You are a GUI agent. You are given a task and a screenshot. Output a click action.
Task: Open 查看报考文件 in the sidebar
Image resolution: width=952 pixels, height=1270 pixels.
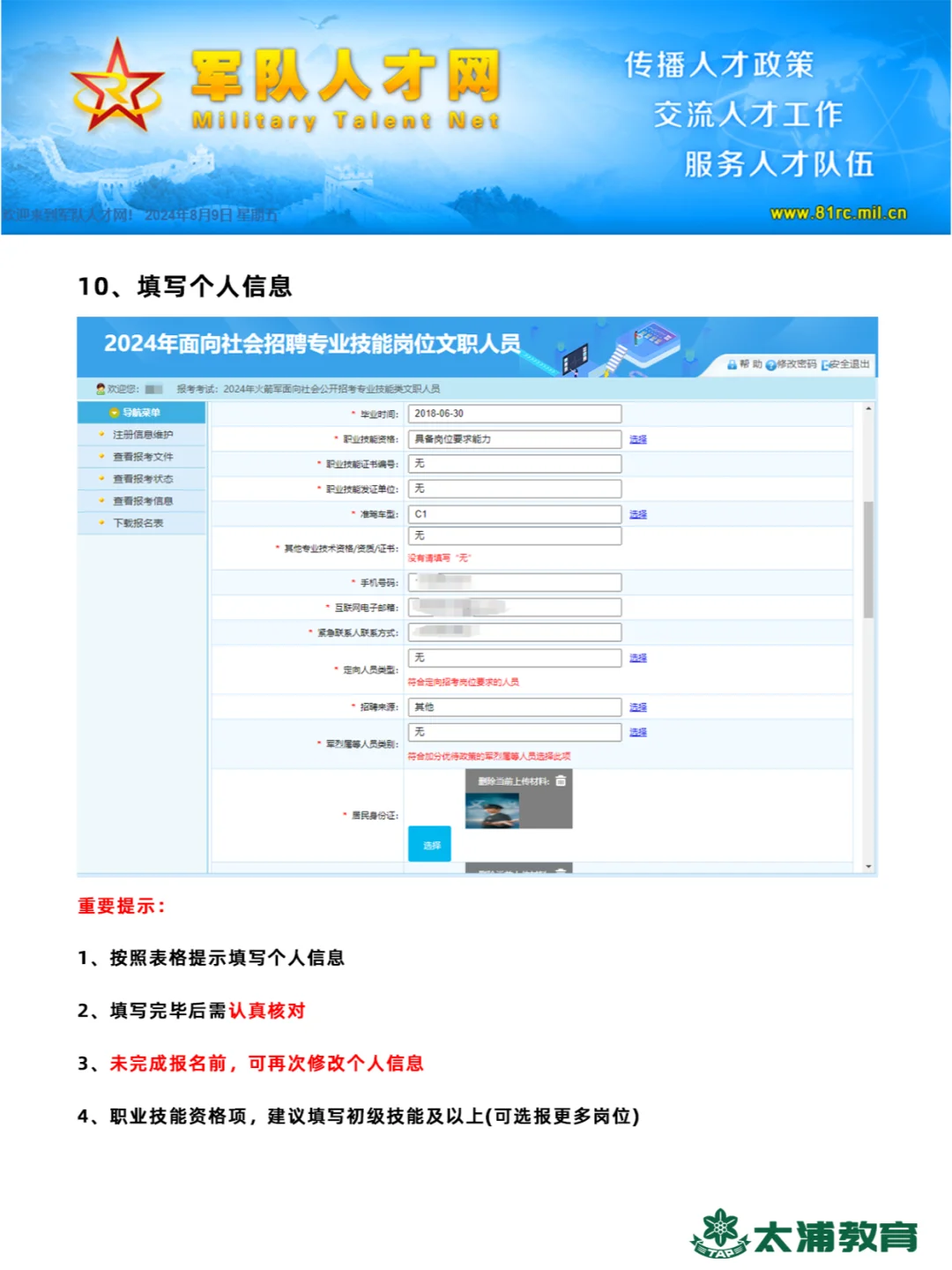coord(143,457)
